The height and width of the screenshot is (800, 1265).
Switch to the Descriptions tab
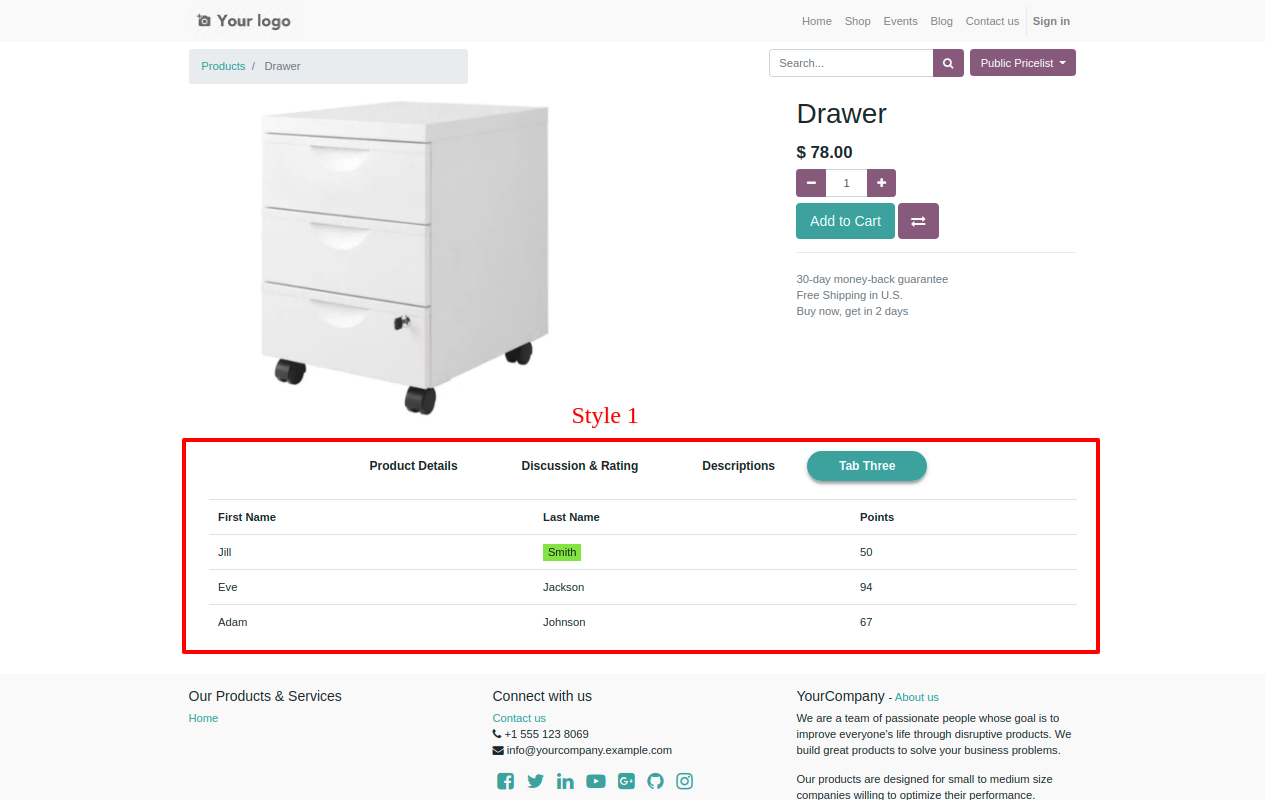coord(738,466)
